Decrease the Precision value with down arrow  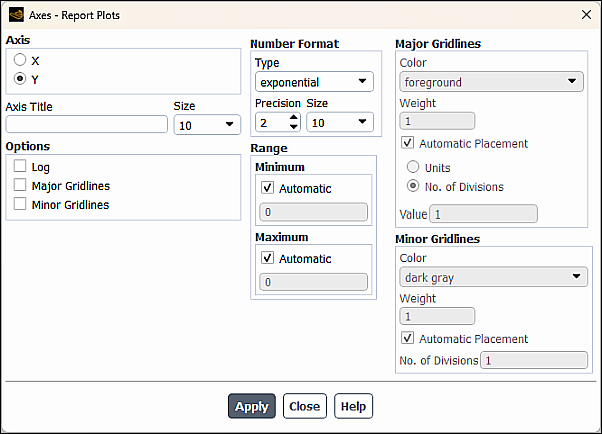pos(293,127)
